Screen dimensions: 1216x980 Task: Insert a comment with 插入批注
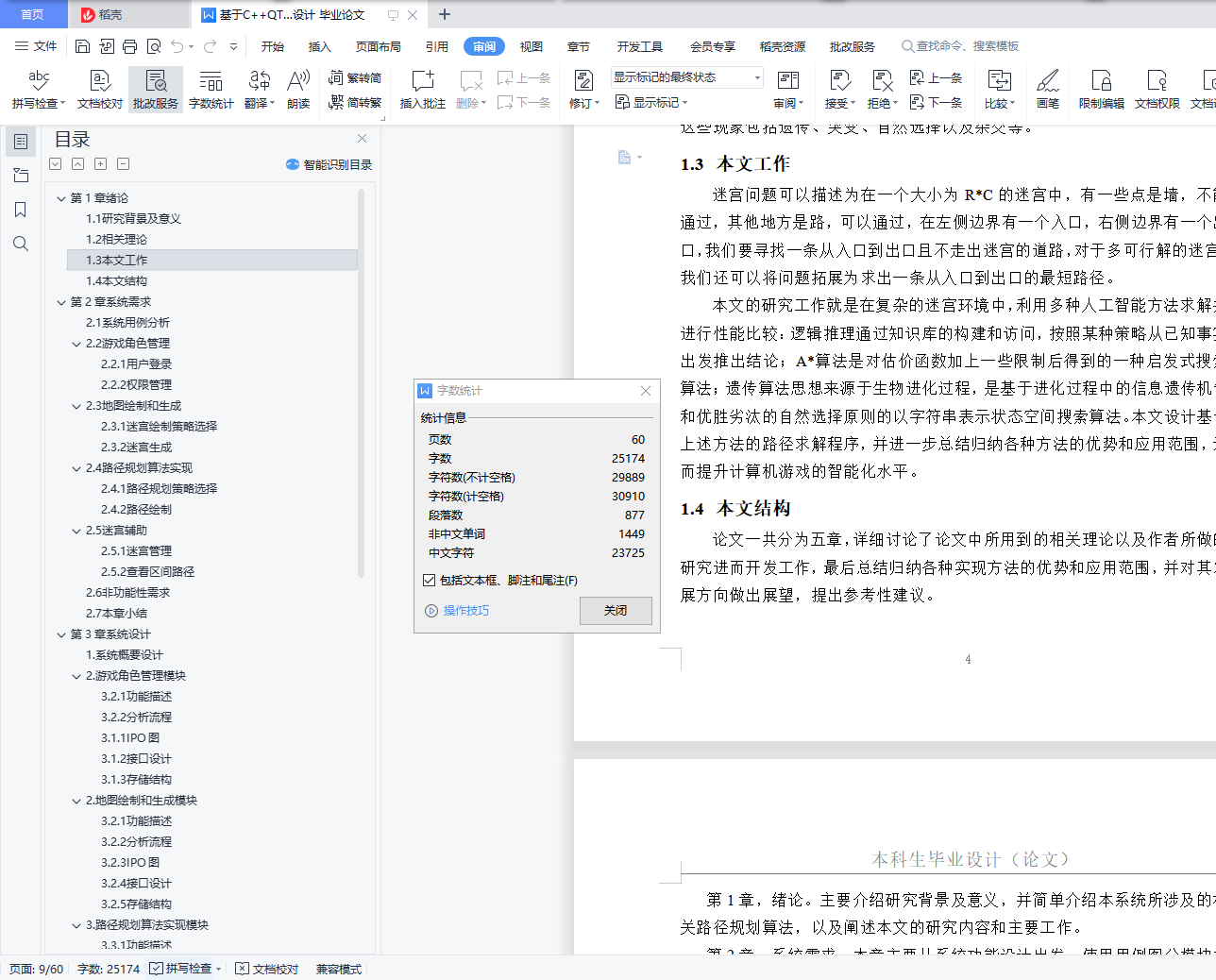(423, 90)
